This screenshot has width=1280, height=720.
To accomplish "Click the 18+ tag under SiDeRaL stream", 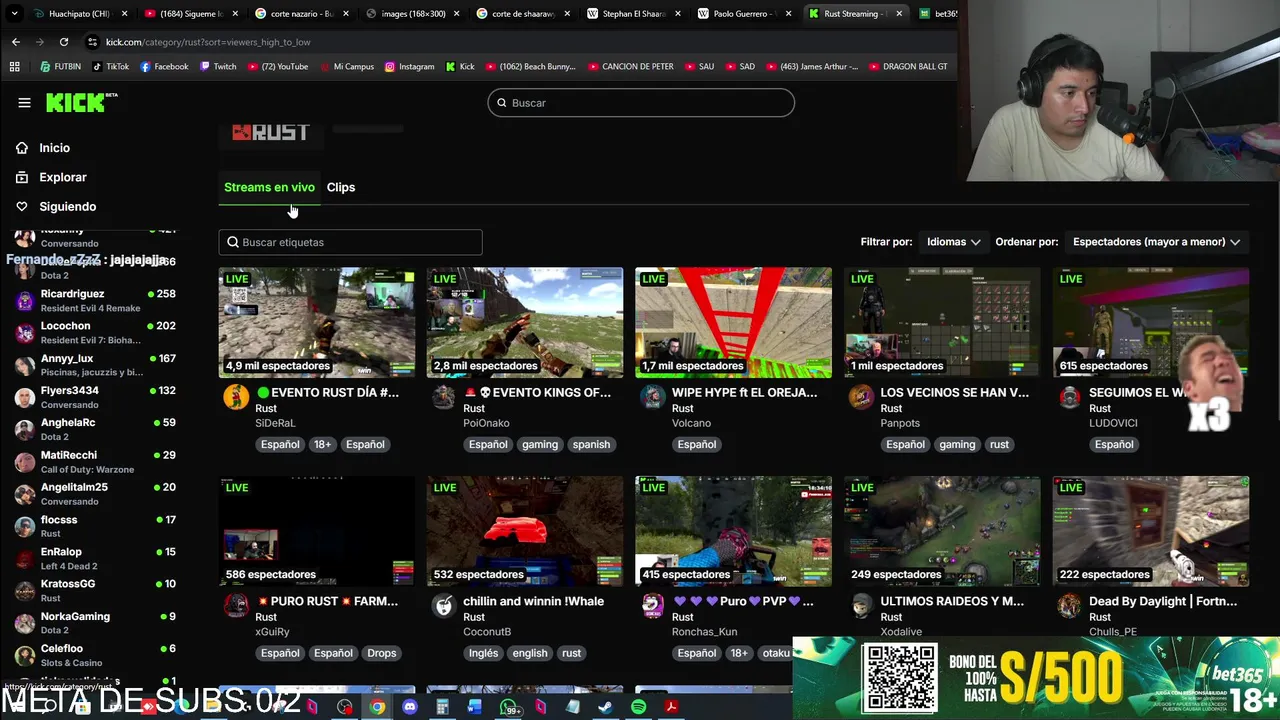I will (322, 445).
